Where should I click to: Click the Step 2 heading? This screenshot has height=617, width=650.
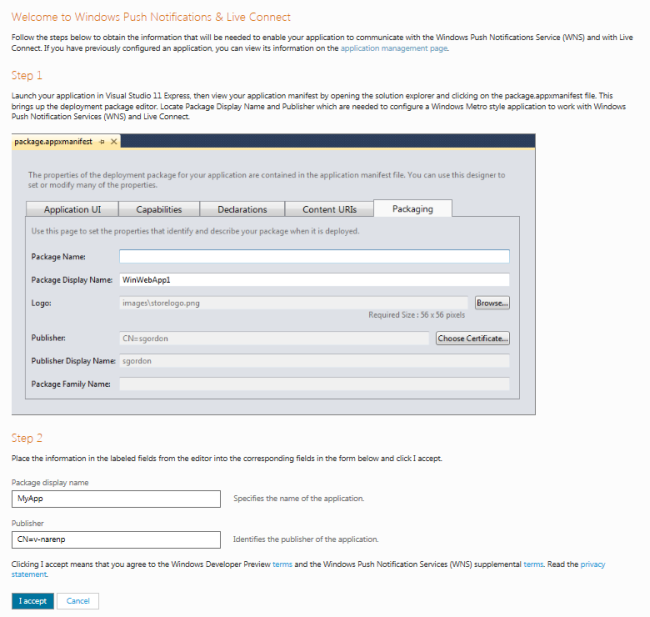click(x=27, y=438)
